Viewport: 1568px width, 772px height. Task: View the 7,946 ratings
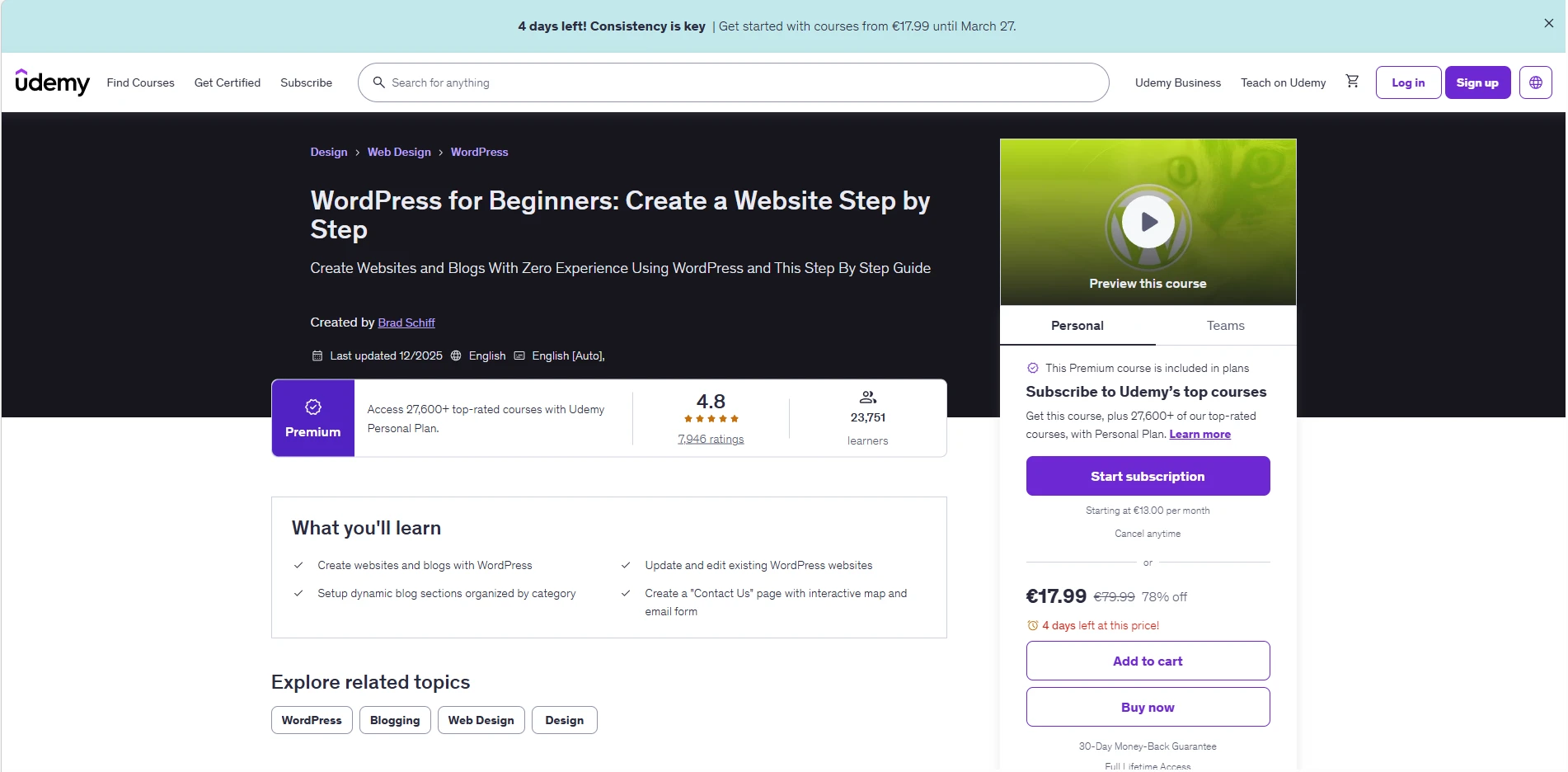(x=710, y=439)
